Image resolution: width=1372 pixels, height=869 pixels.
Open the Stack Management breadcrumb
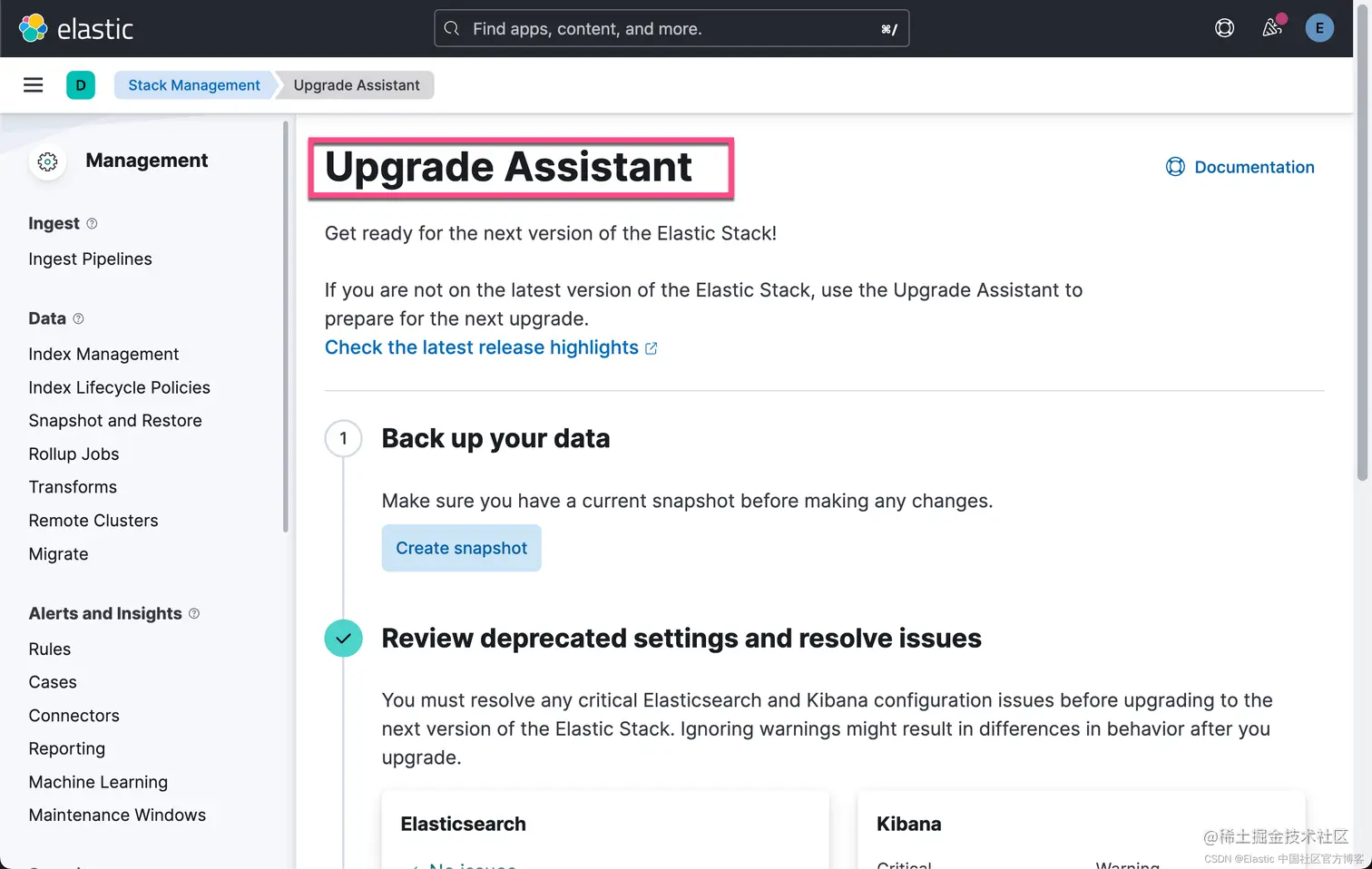point(193,84)
